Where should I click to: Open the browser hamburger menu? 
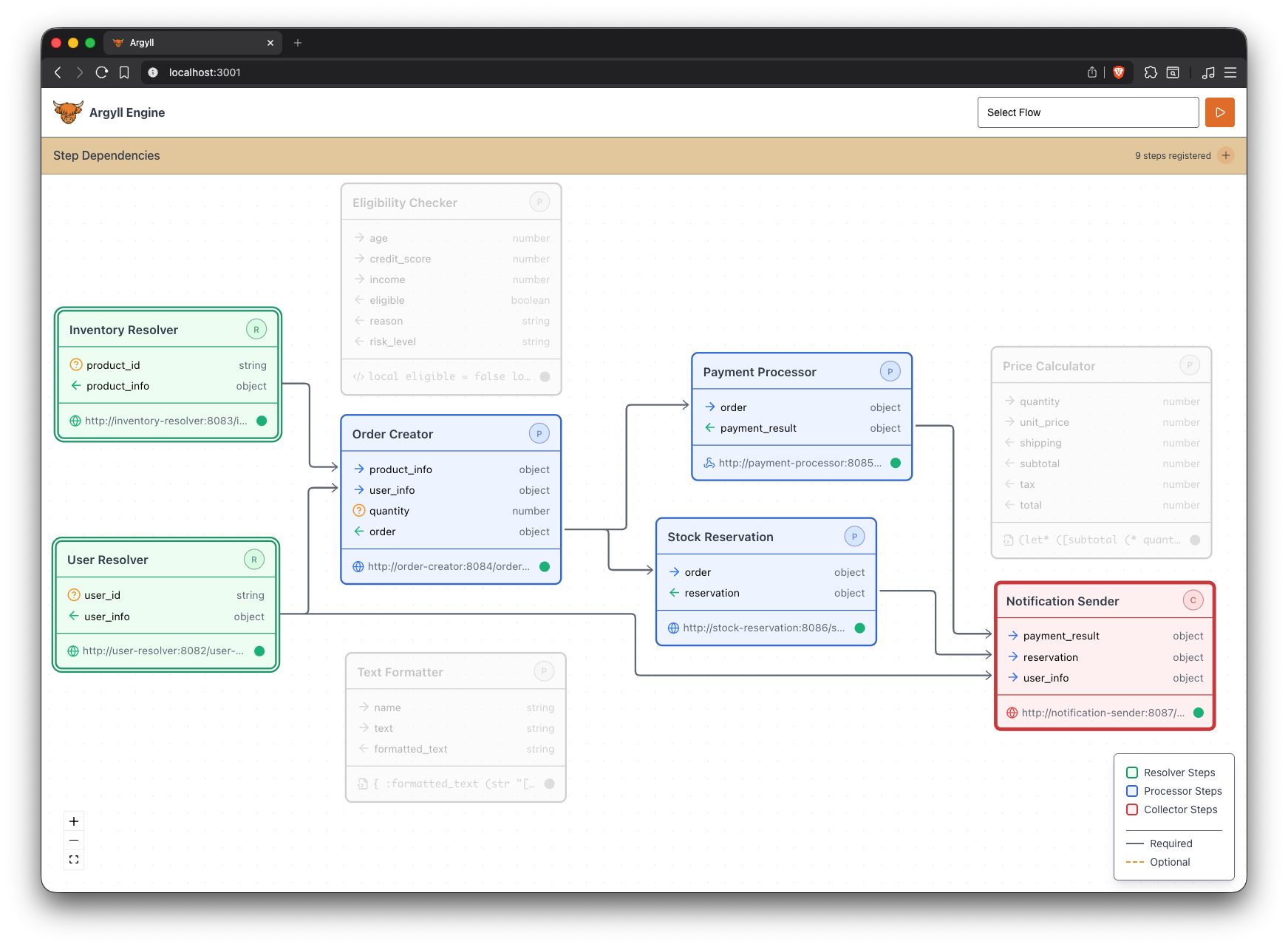coord(1230,72)
